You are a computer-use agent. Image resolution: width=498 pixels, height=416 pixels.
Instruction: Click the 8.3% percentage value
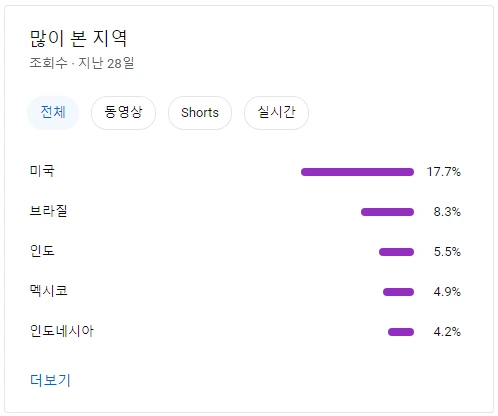(447, 212)
